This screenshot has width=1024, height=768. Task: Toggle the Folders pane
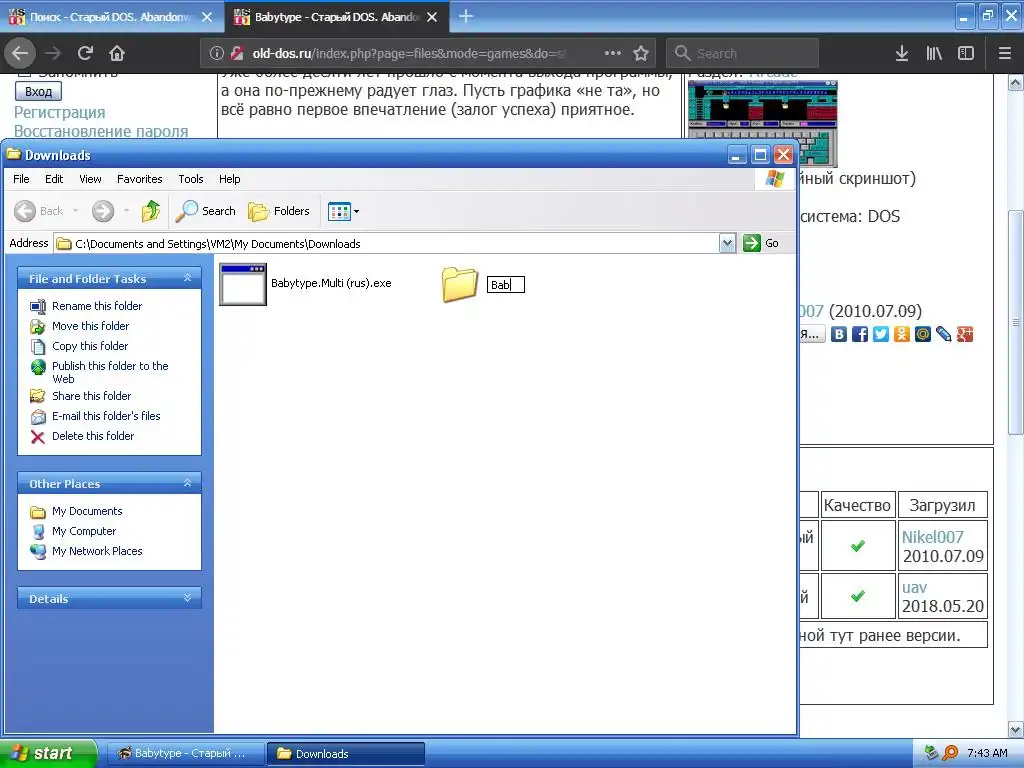click(x=279, y=211)
